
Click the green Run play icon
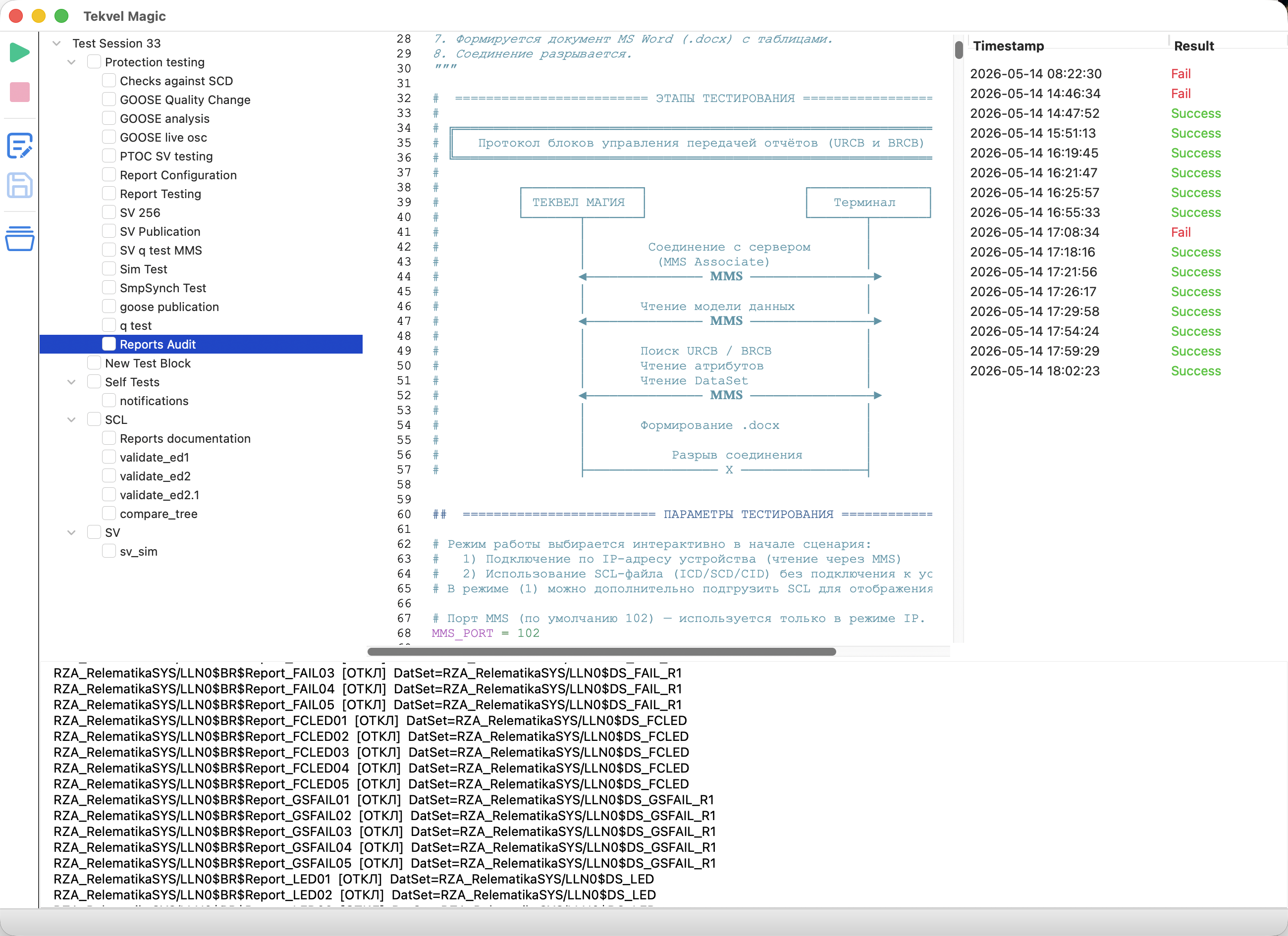[x=19, y=52]
